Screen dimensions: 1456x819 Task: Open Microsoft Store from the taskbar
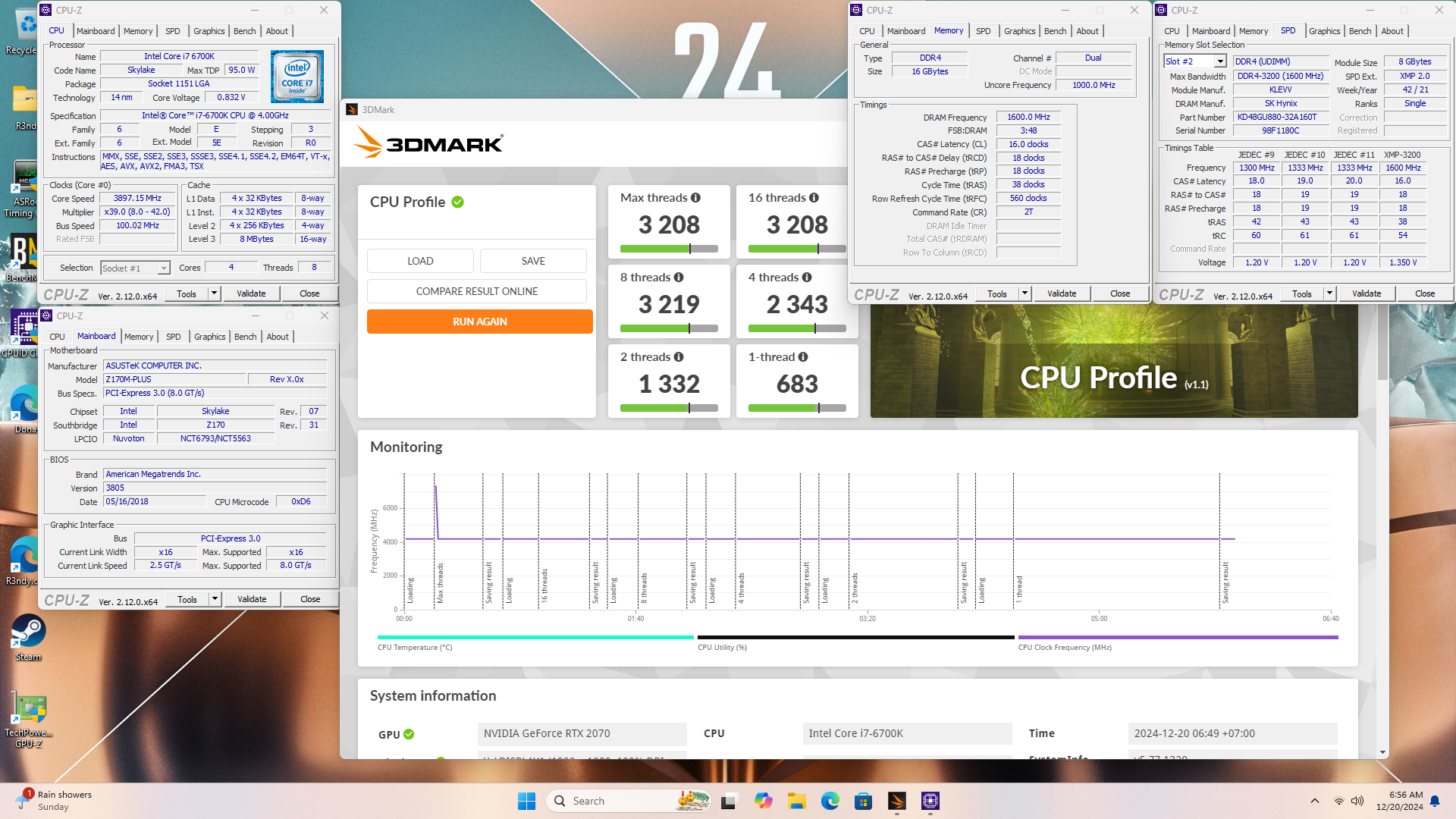pos(863,801)
